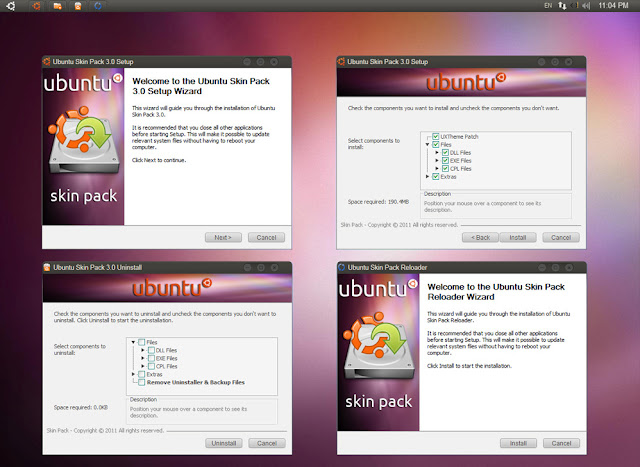The width and height of the screenshot is (640, 467).
Task: Click 'Select components to install:' label
Action: [374, 144]
